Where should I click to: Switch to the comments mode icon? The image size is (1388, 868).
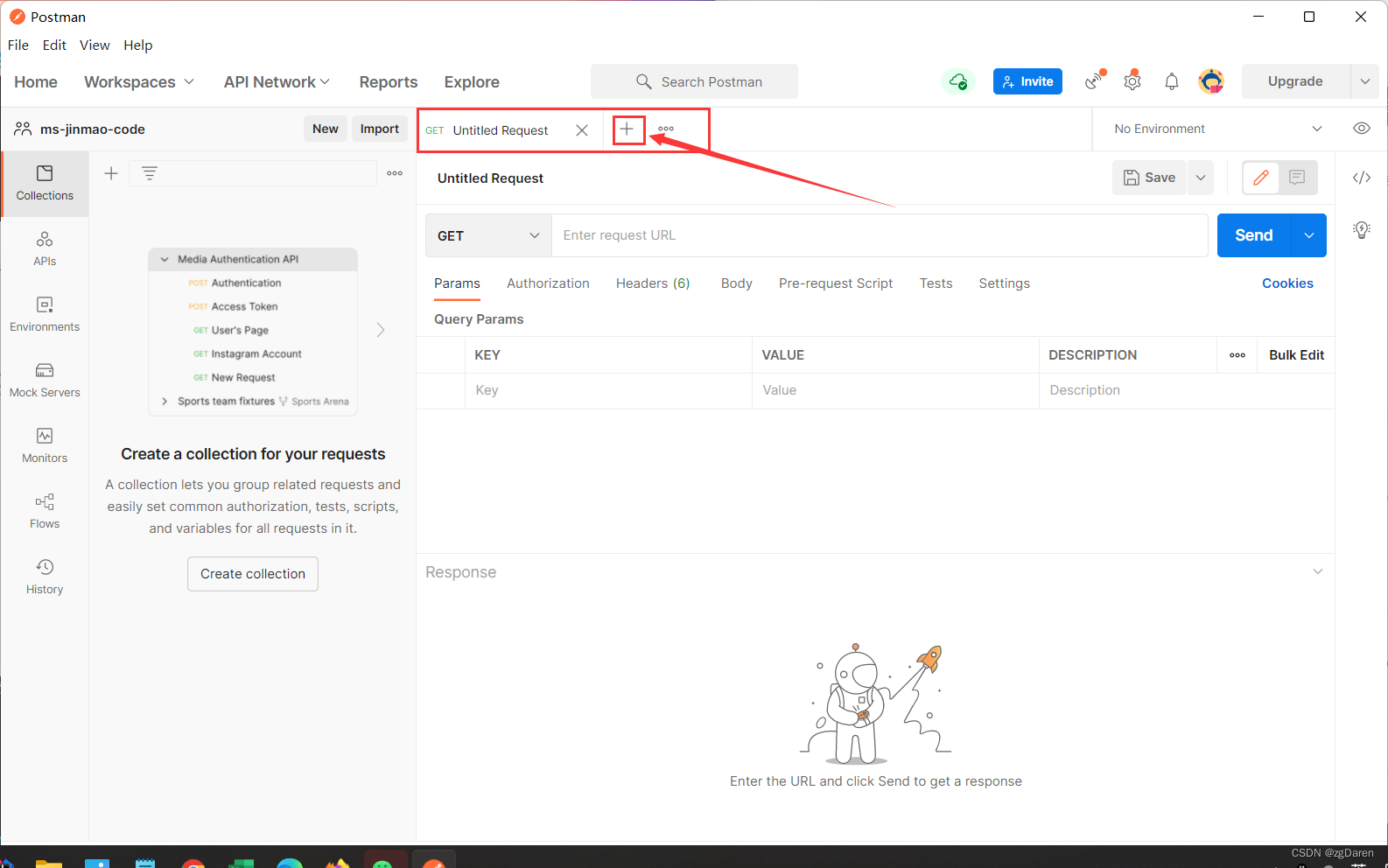[x=1297, y=178]
